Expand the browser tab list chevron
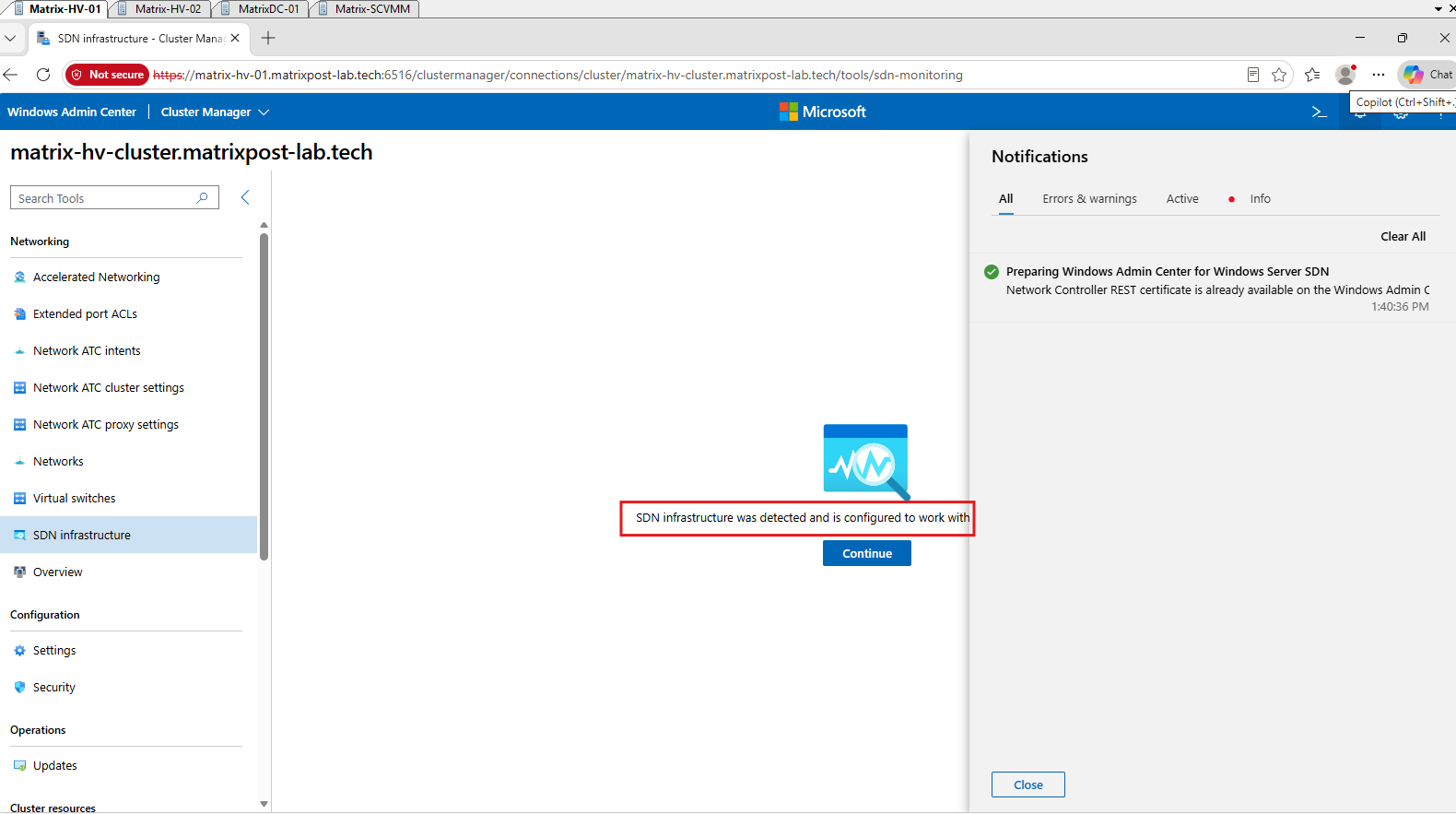1456x814 pixels. [10, 38]
